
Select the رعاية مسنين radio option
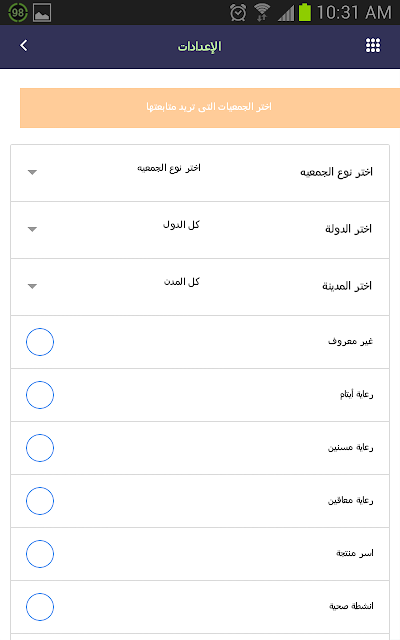tap(40, 448)
